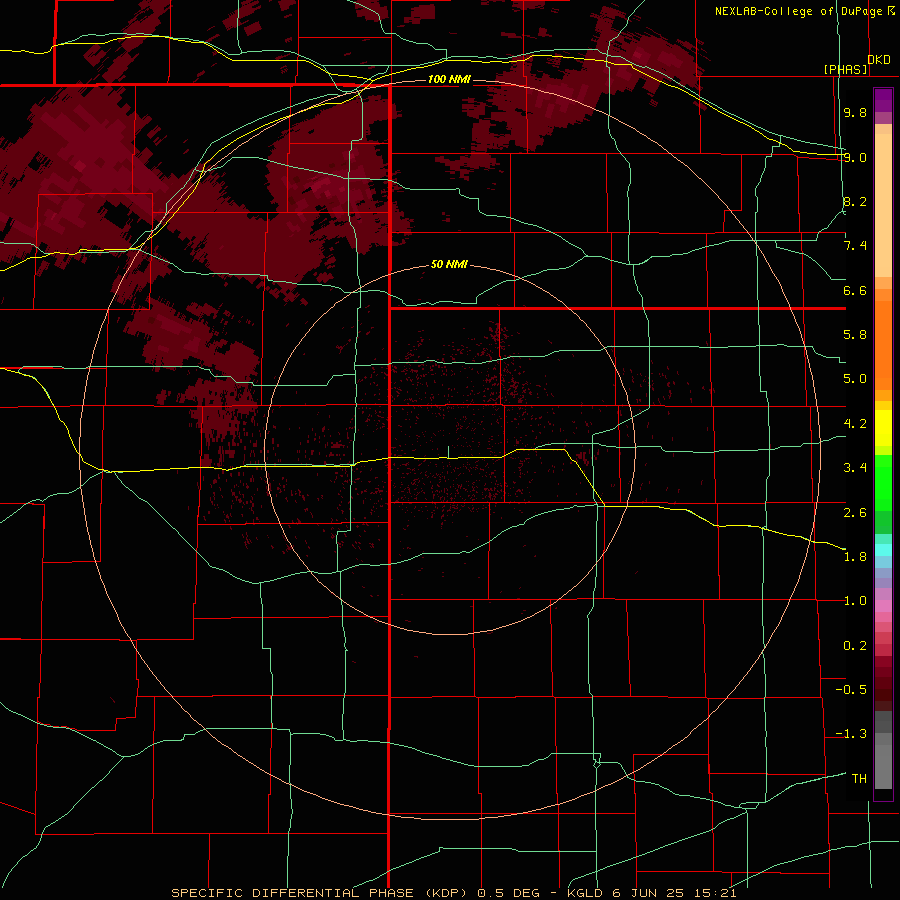Click the [PHAS] unit label

[846, 70]
